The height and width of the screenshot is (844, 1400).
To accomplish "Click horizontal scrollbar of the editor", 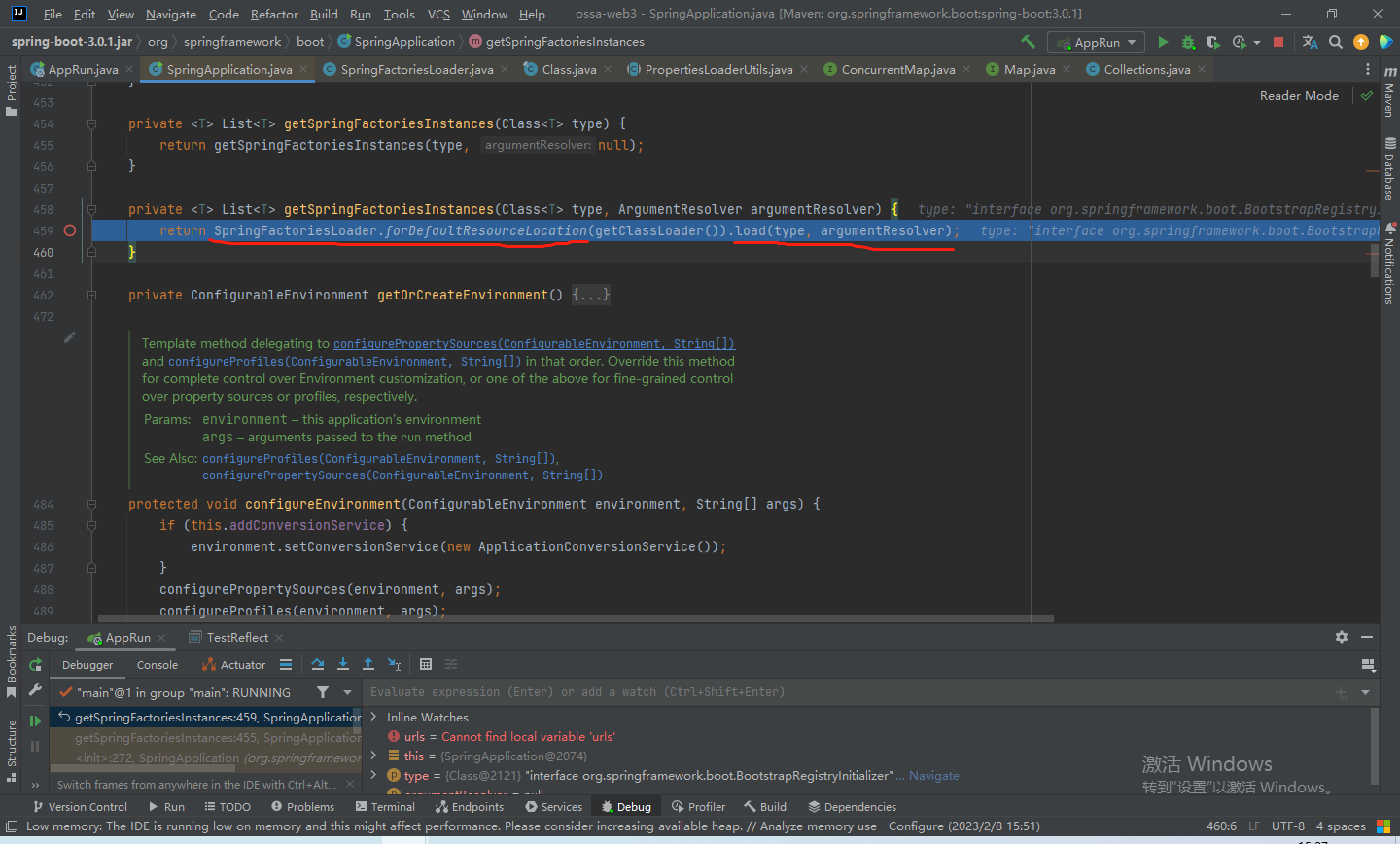I will pyautogui.click(x=576, y=617).
